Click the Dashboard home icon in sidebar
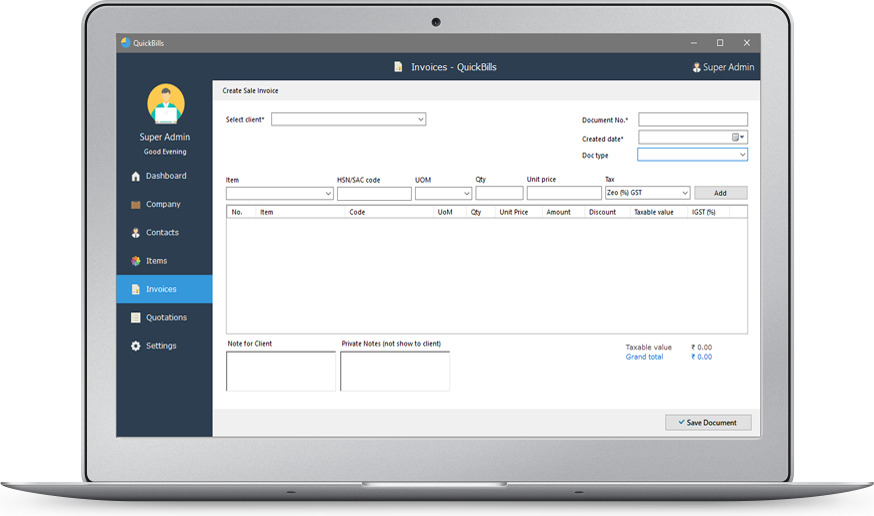Viewport: 874px width, 516px height. tap(135, 176)
